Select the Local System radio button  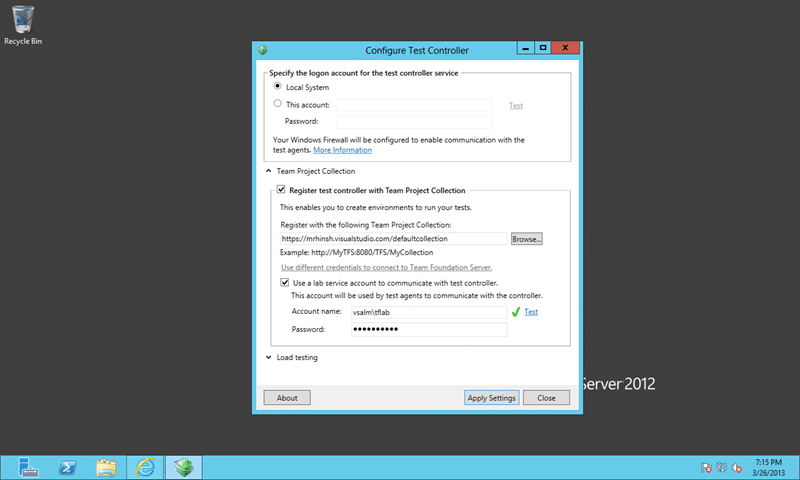coord(278,86)
